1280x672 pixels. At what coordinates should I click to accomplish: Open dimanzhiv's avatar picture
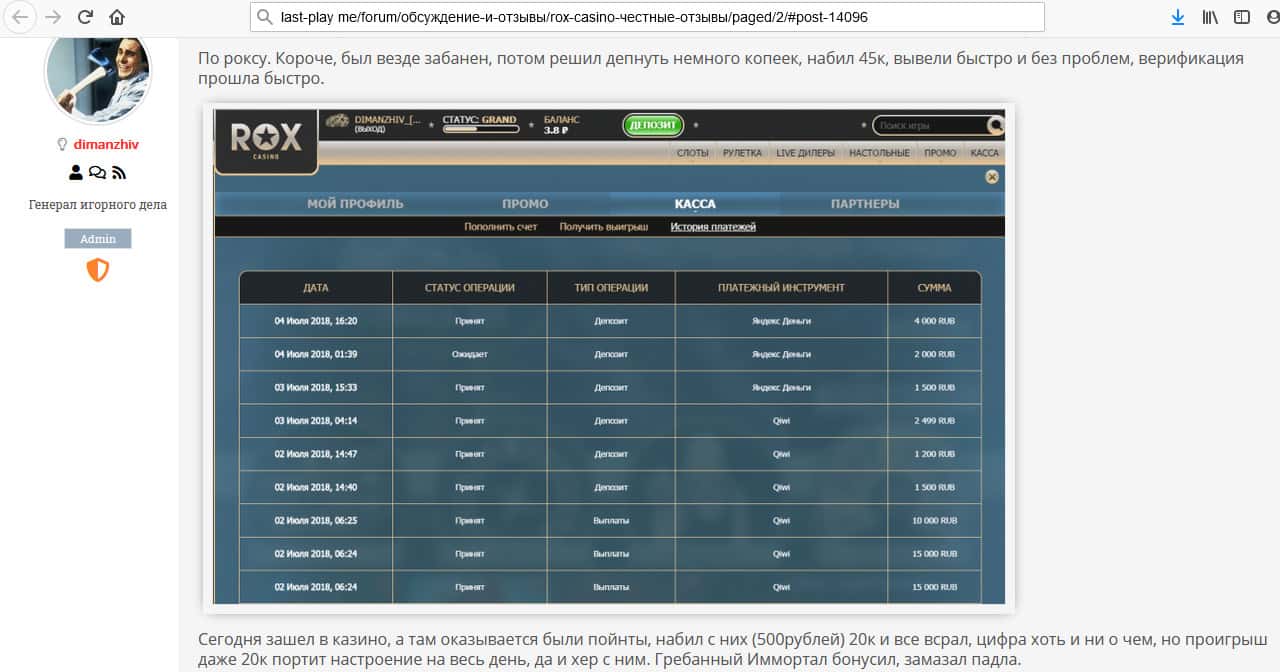click(x=98, y=76)
